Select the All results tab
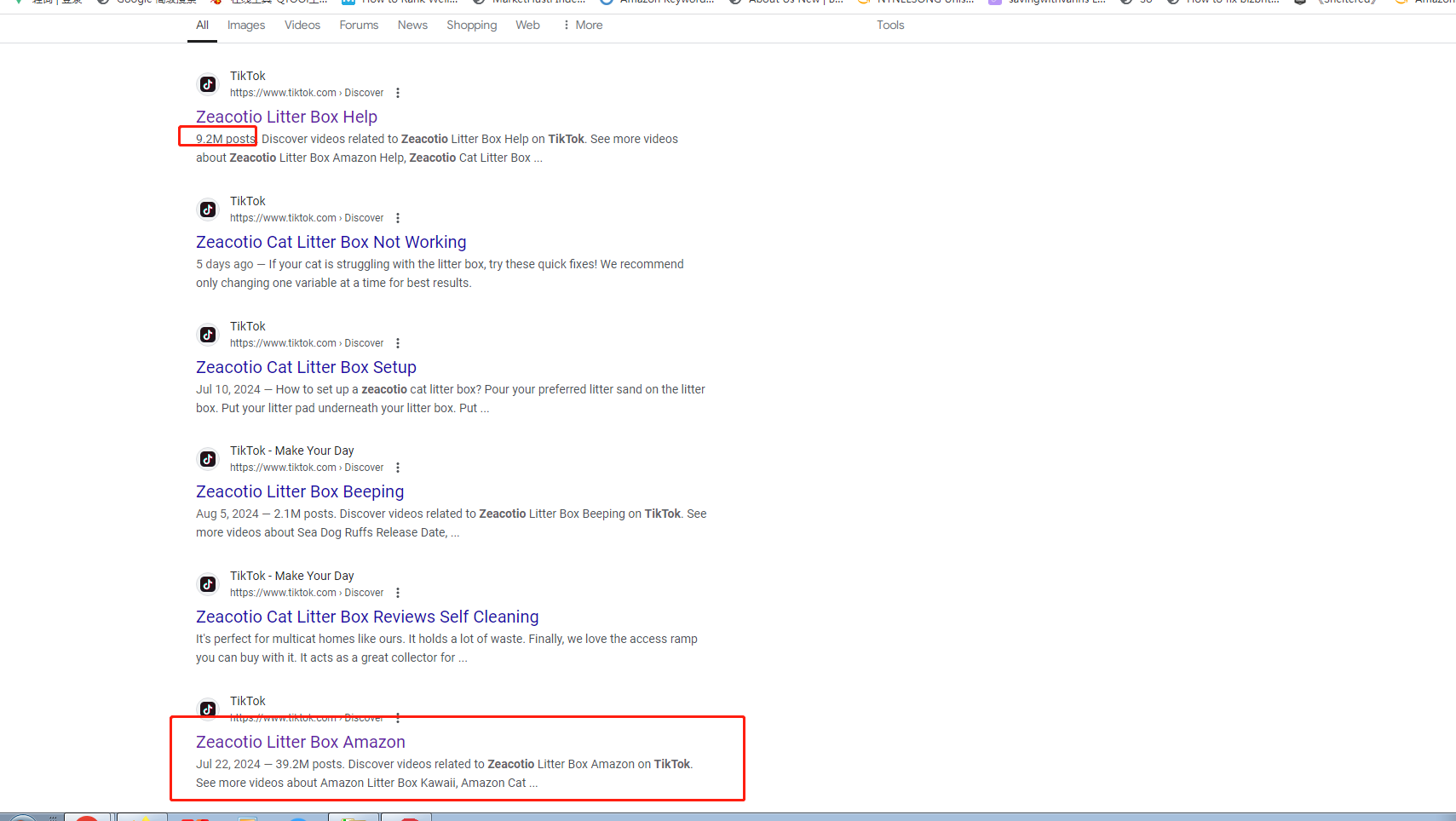 [x=202, y=25]
